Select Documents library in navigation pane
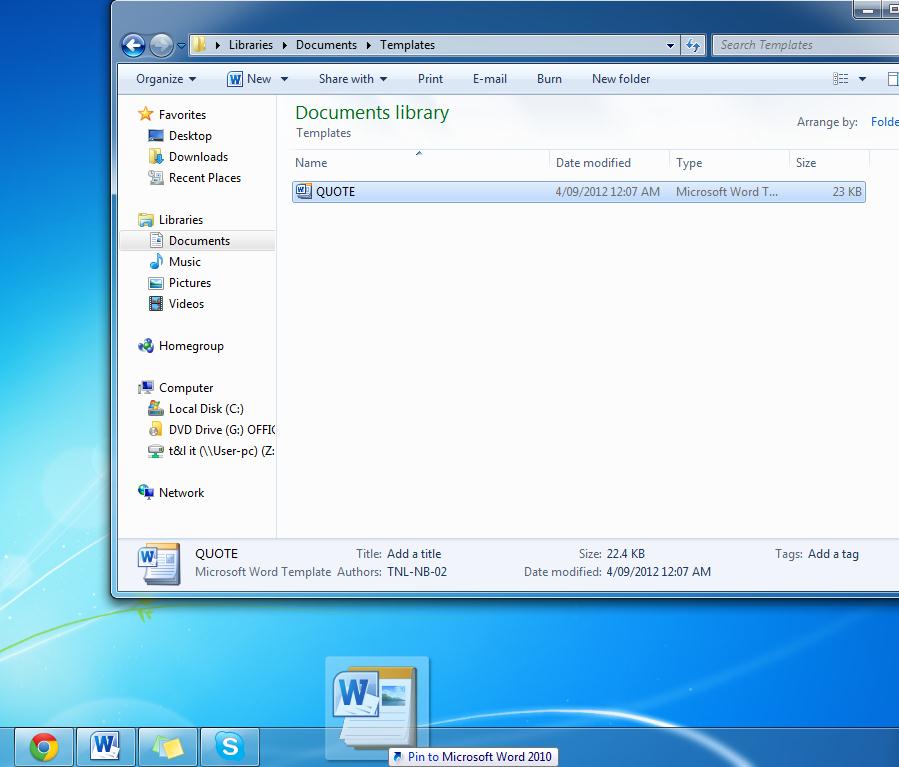Image resolution: width=899 pixels, height=767 pixels. 199,241
